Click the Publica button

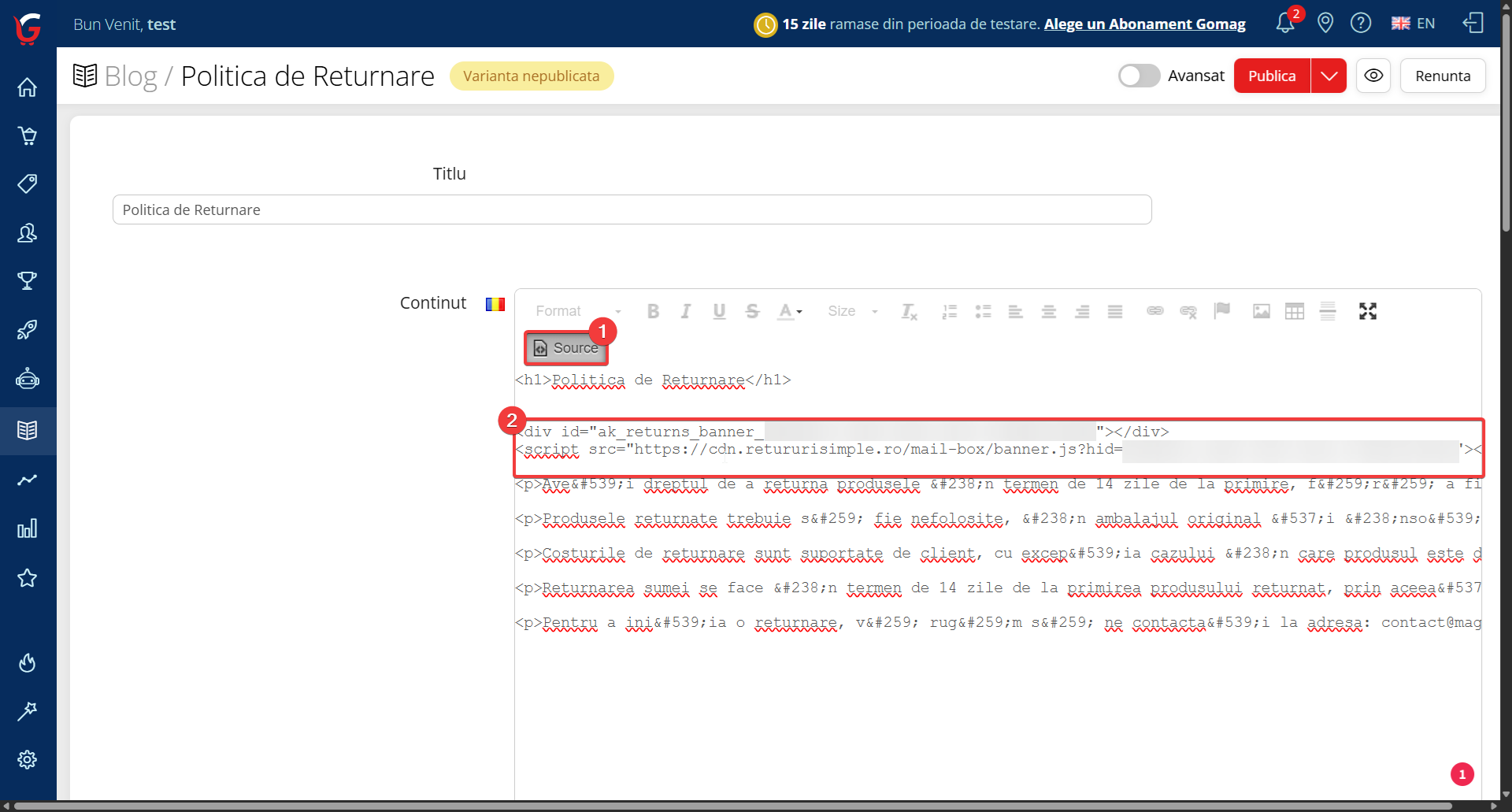tap(1272, 76)
